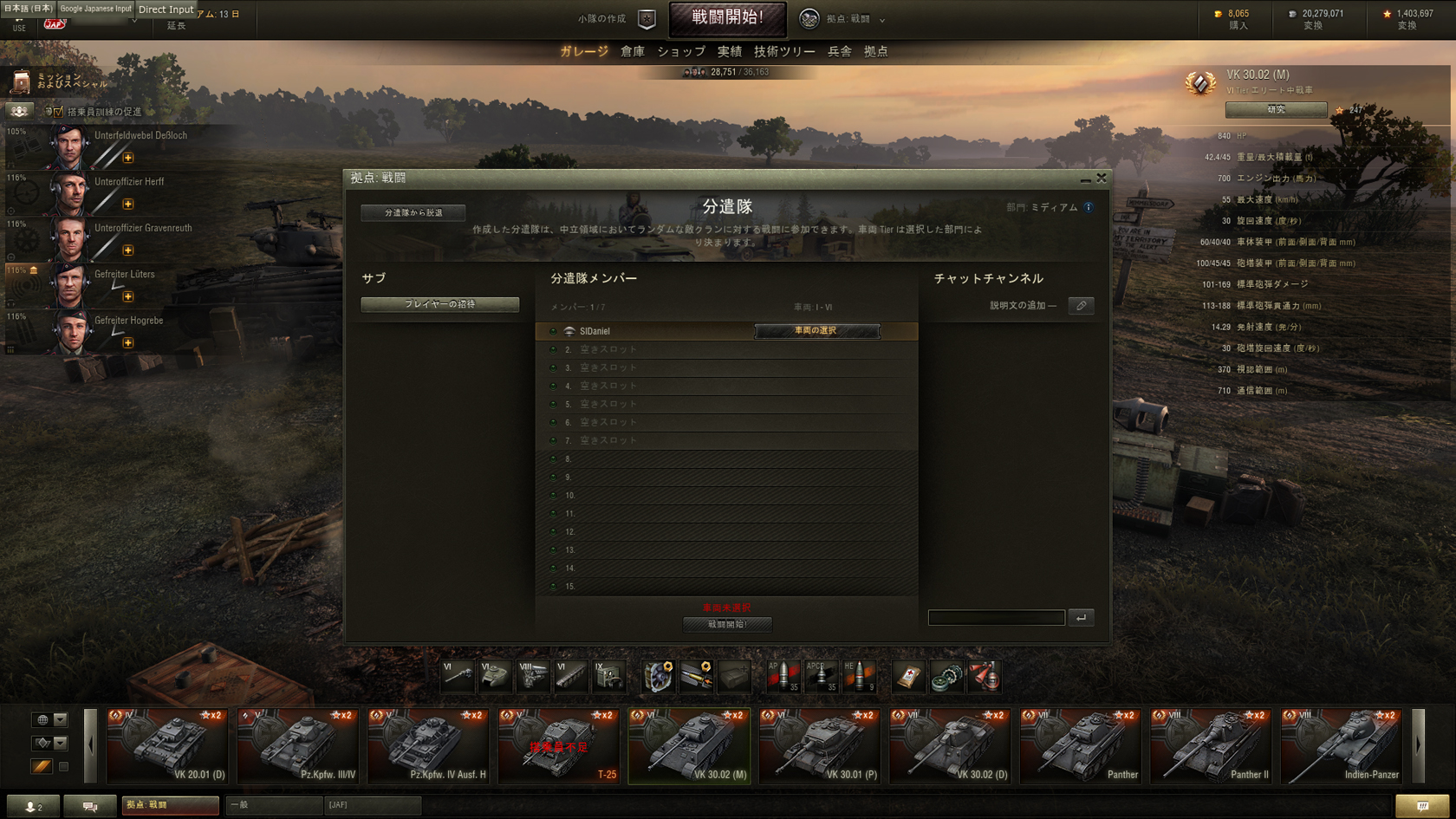1456x819 pixels.
Task: Select the radio module icon
Action: click(x=608, y=676)
